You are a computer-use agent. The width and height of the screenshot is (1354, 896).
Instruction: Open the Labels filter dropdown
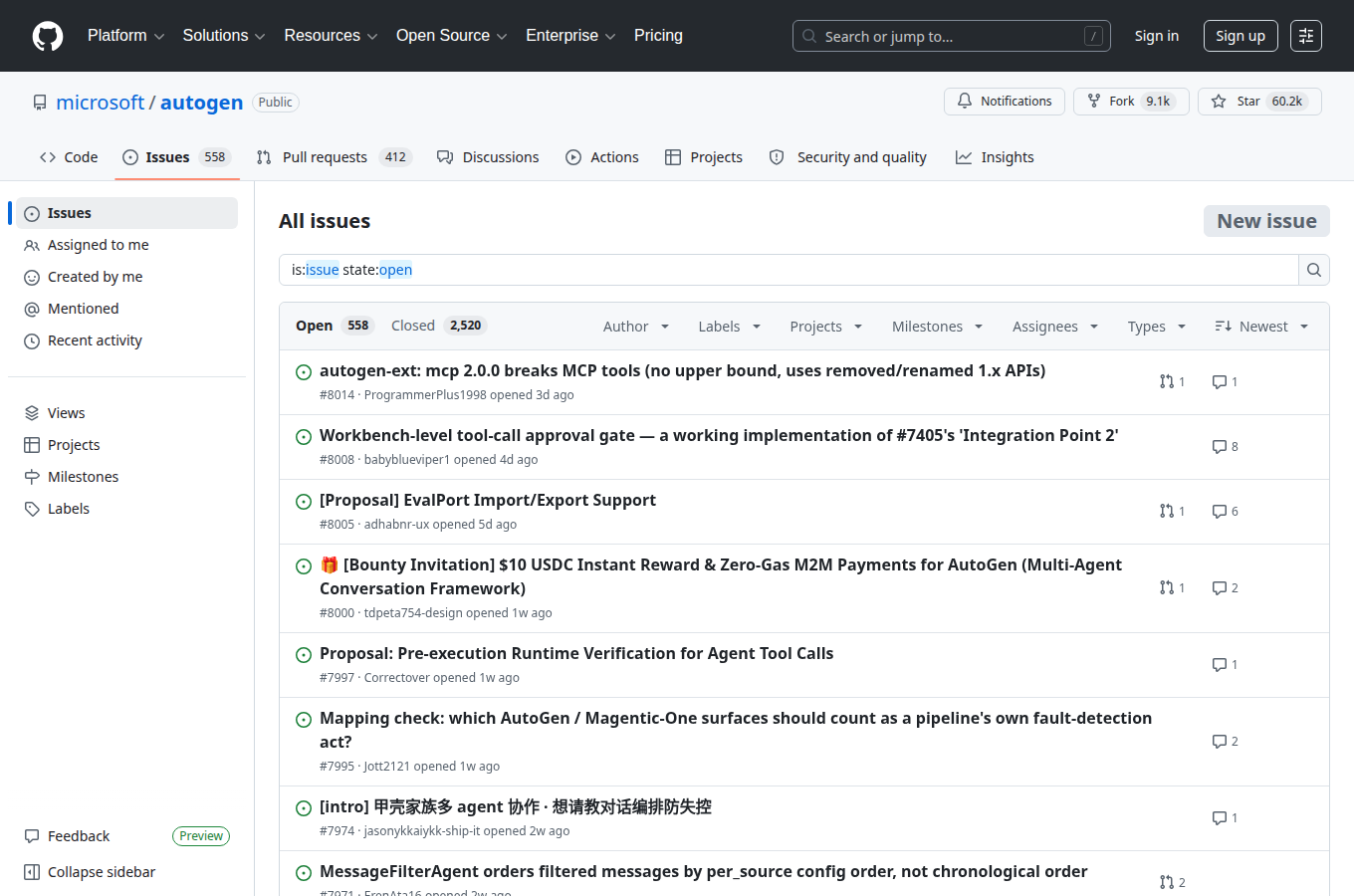coord(730,327)
